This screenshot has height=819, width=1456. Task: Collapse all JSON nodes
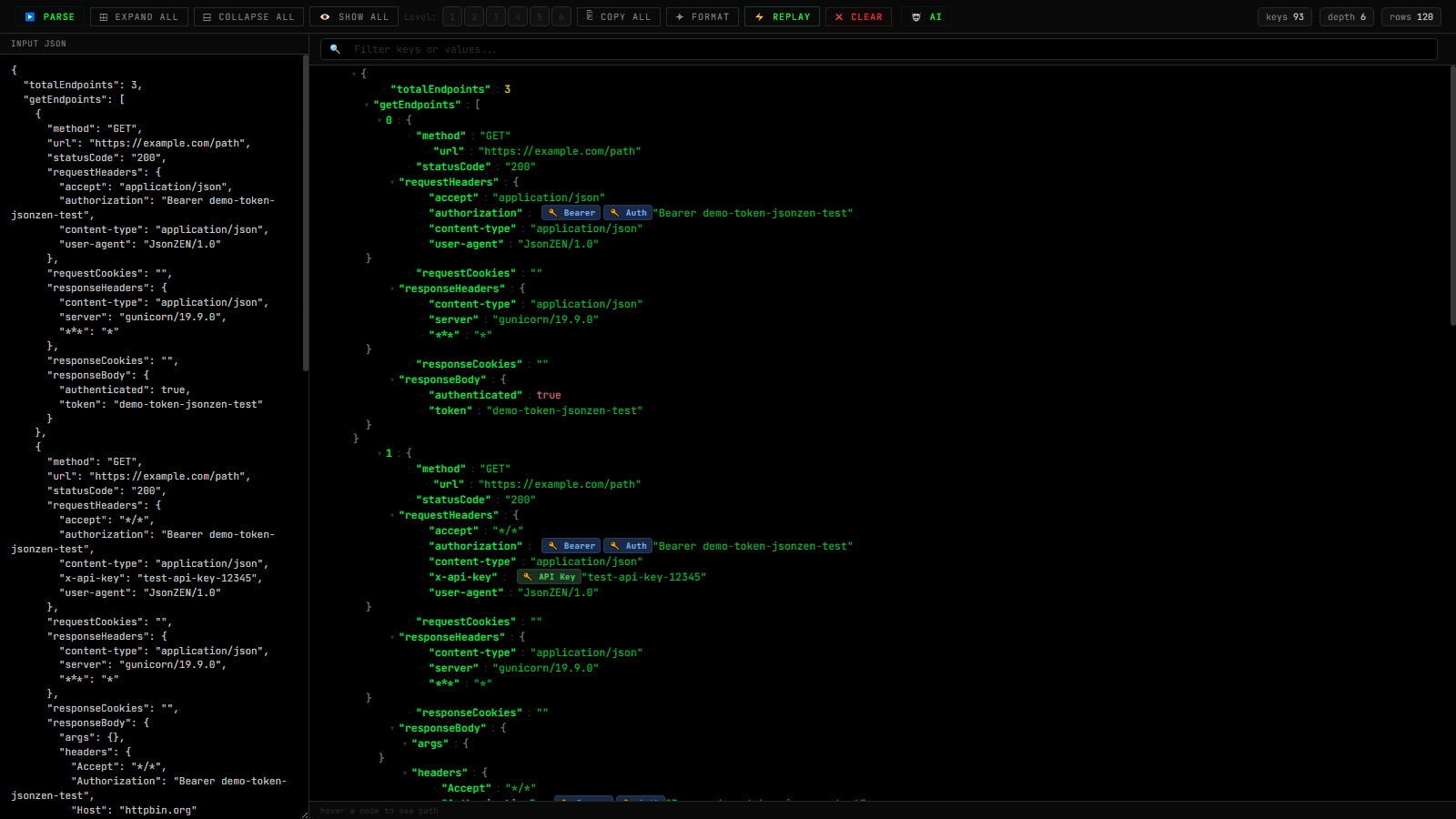click(x=248, y=16)
